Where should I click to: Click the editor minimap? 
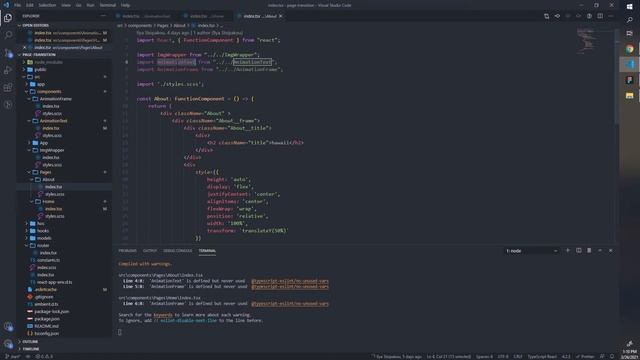[588, 41]
